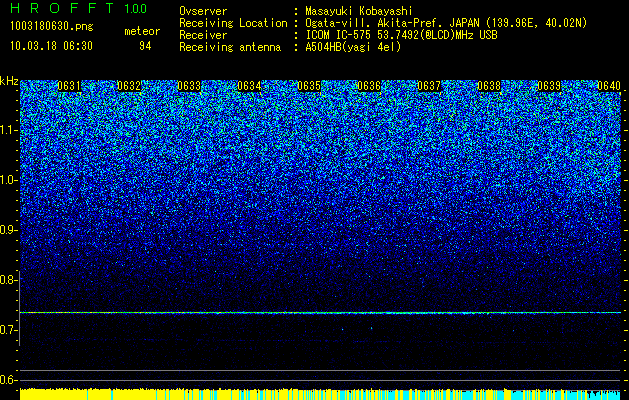Click the date stamp 10.03.18 06:30
629x400 pixels.
click(51, 46)
